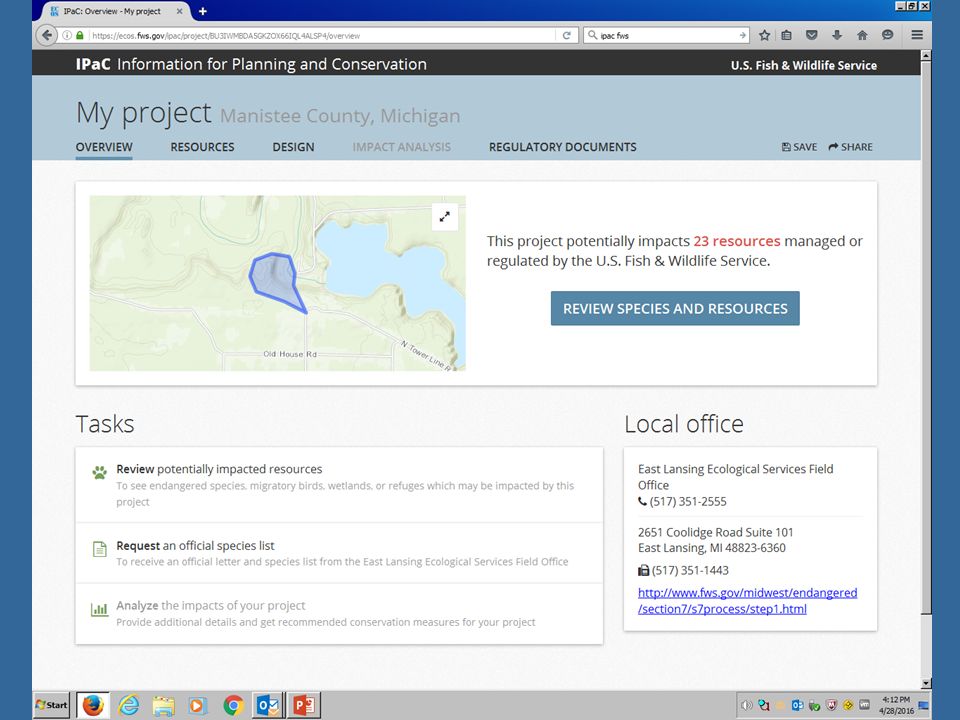Viewport: 960px width, 720px height.
Task: Launch Internet Explorer from taskbar
Action: click(129, 705)
